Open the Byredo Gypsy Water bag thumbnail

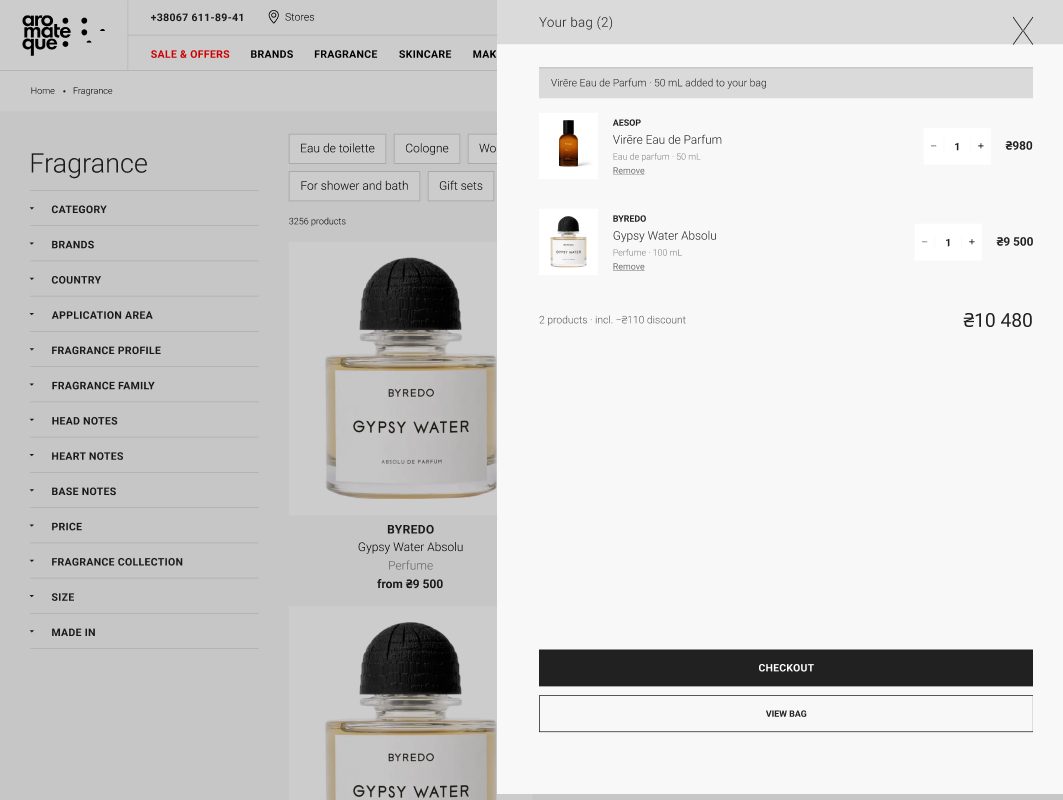pyautogui.click(x=568, y=242)
